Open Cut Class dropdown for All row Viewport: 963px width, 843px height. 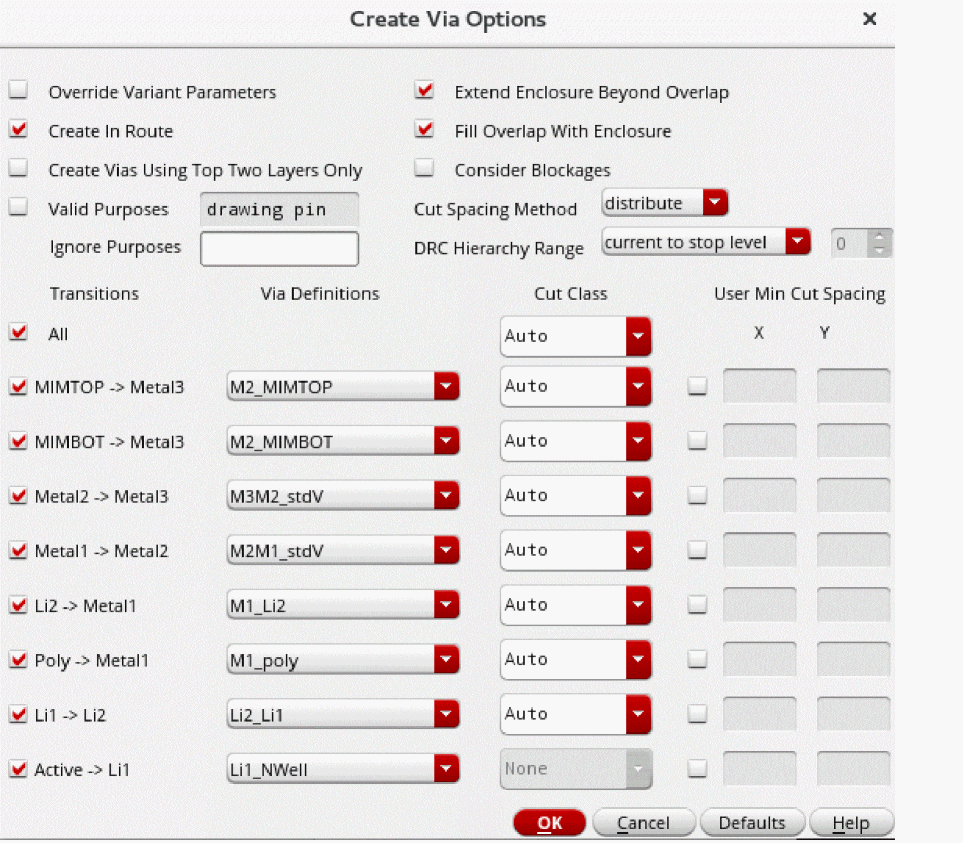pyautogui.click(x=575, y=336)
